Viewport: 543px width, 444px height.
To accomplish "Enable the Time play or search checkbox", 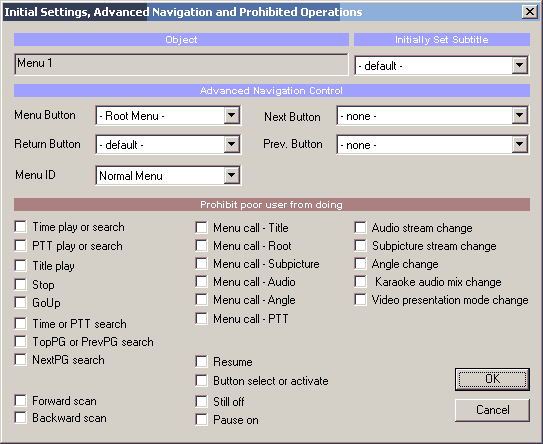I will 20,227.
